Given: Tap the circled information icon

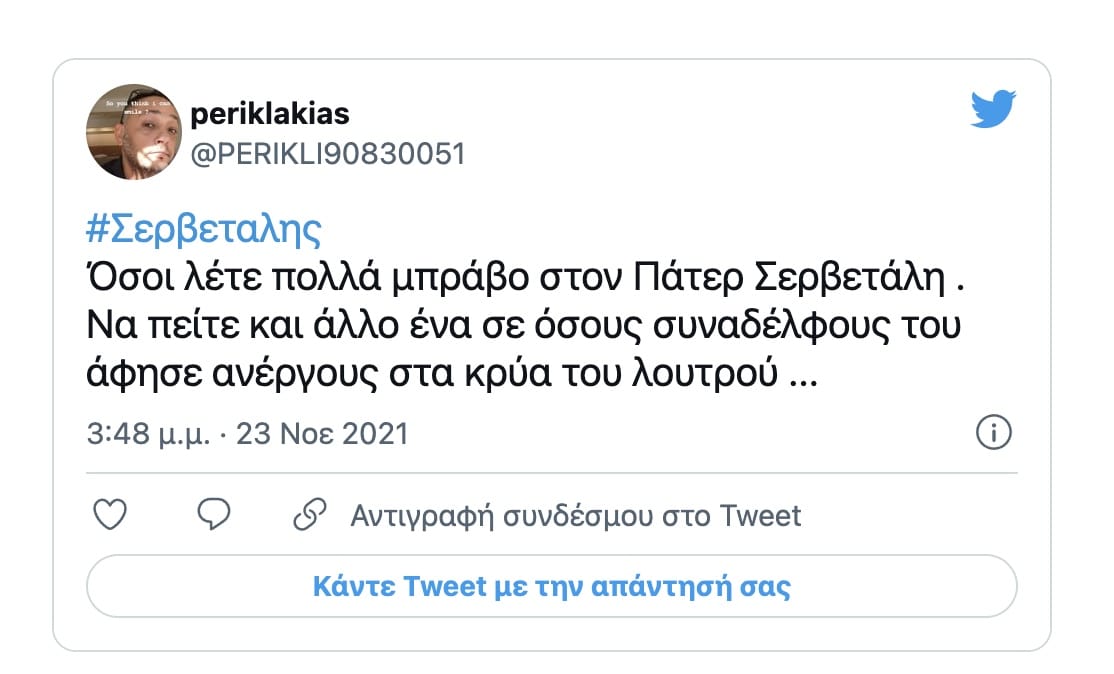Looking at the screenshot, I should click(x=994, y=434).
